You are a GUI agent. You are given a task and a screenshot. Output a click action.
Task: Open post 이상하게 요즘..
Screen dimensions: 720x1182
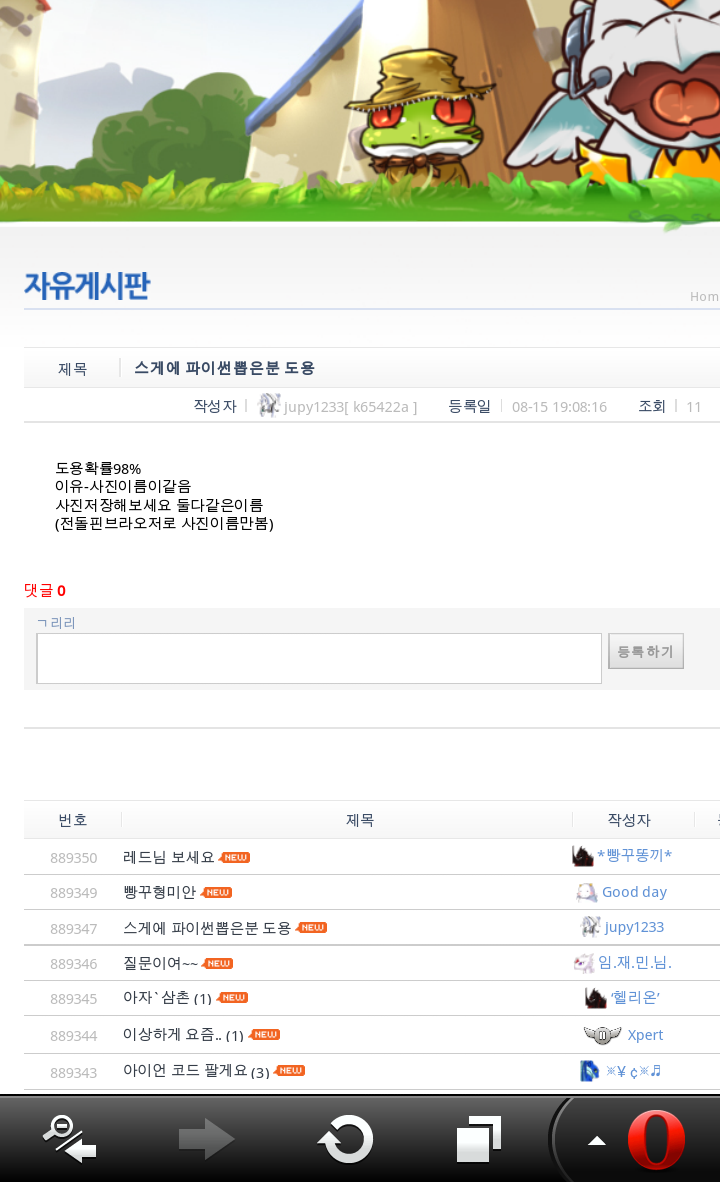click(172, 1035)
